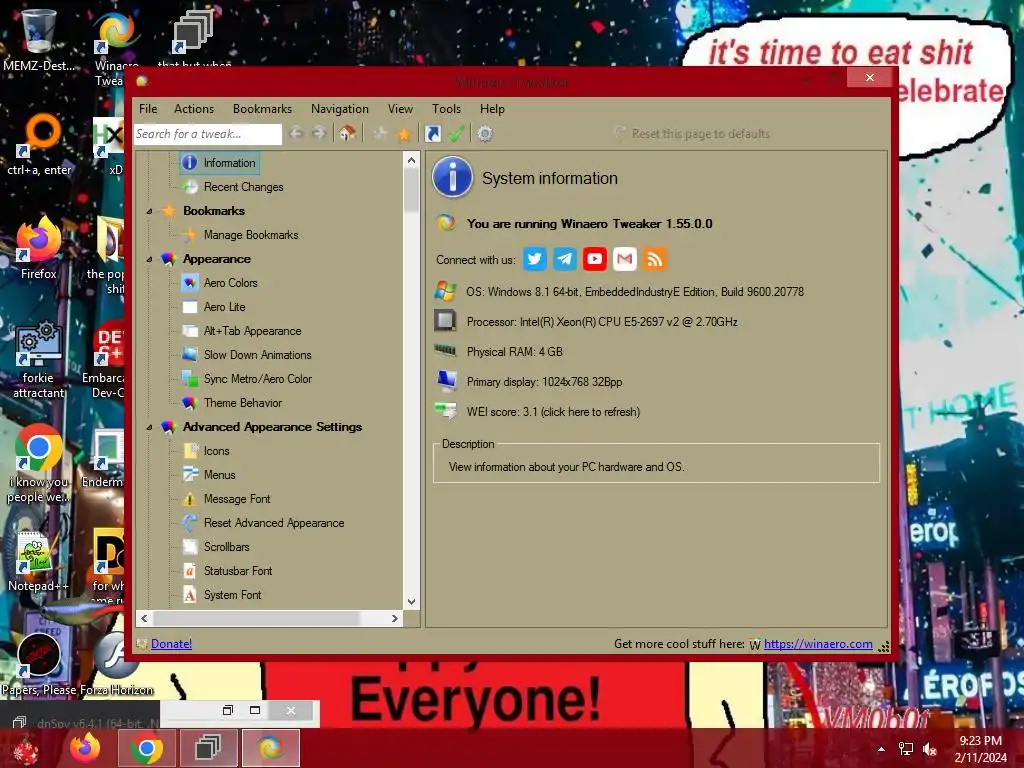This screenshot has height=768, width=1024.
Task: Select Recent Changes in the tree
Action: (x=243, y=187)
